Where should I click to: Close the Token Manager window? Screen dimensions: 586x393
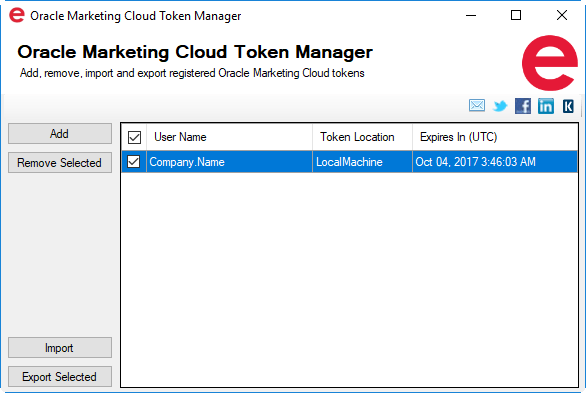click(x=562, y=15)
